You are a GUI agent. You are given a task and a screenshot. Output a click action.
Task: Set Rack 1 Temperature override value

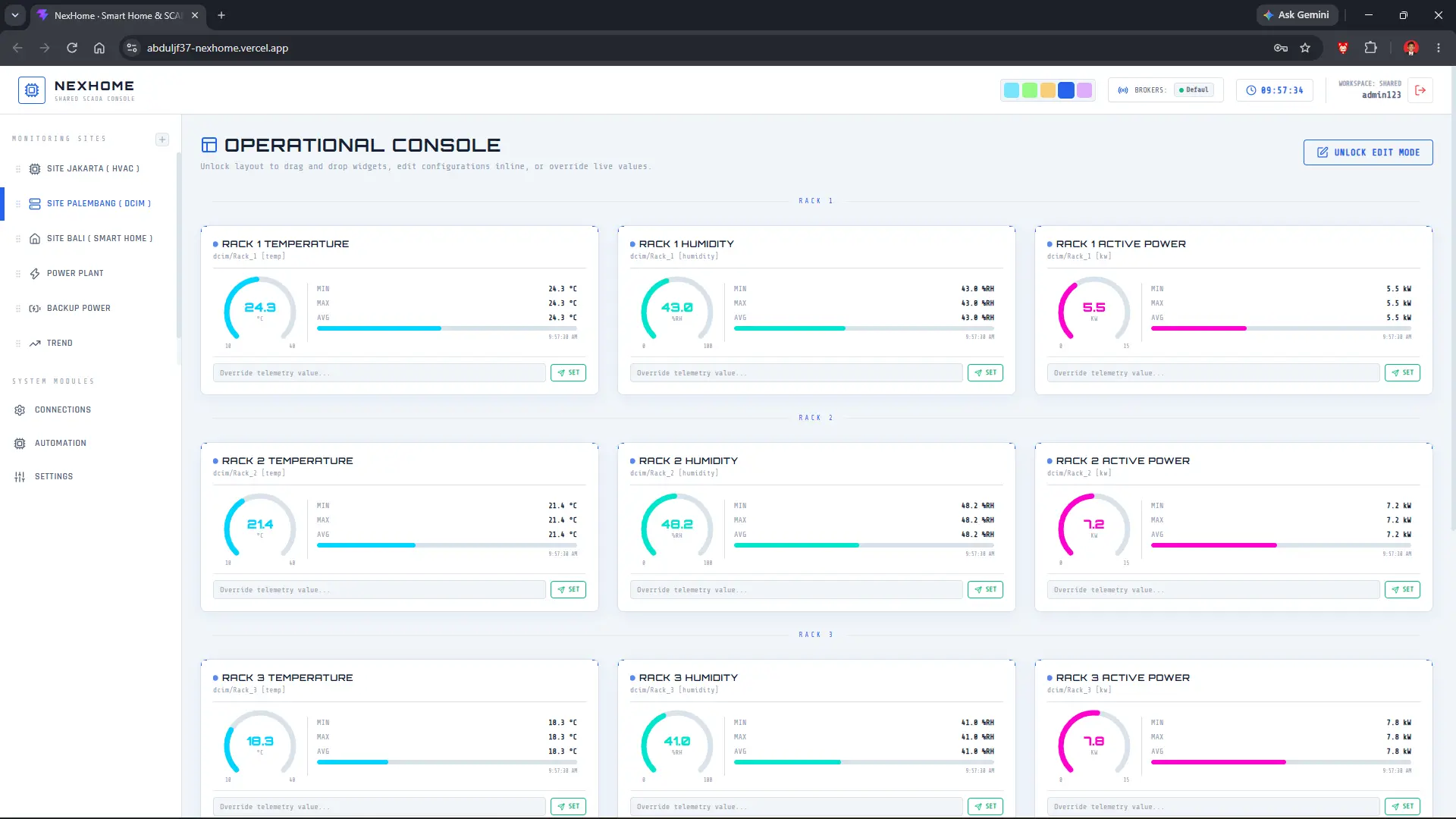pyautogui.click(x=568, y=373)
